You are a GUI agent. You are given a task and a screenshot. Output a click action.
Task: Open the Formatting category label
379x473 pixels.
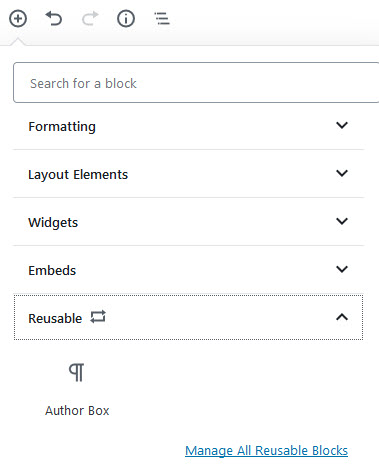click(x=62, y=127)
